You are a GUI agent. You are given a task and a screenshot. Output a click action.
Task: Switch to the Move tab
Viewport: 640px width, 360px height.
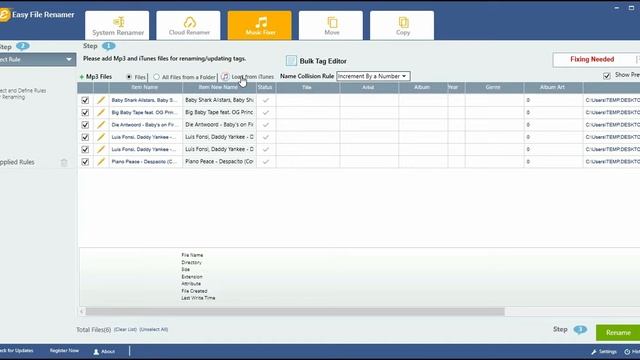(x=331, y=25)
